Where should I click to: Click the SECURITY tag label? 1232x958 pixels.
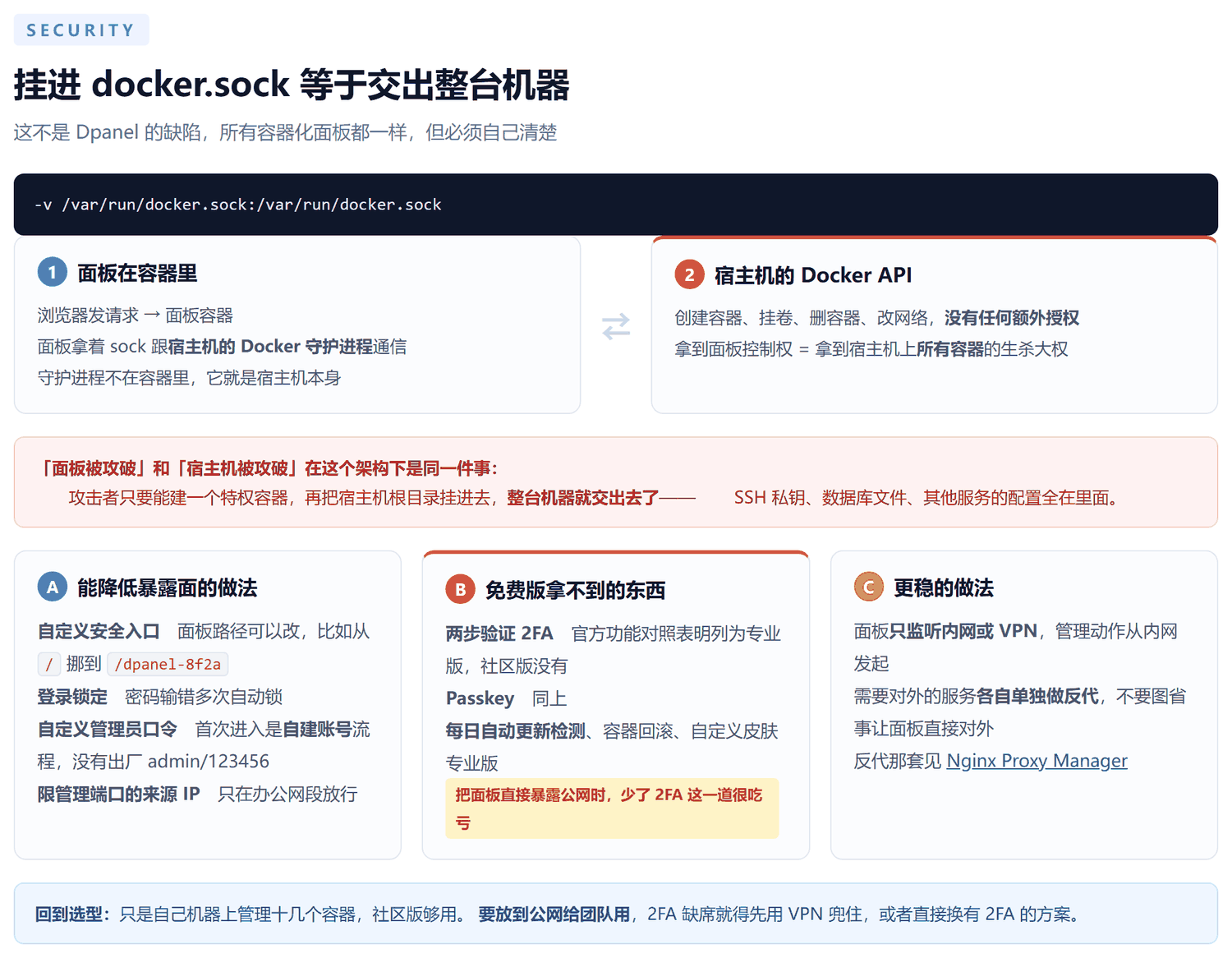tap(81, 30)
